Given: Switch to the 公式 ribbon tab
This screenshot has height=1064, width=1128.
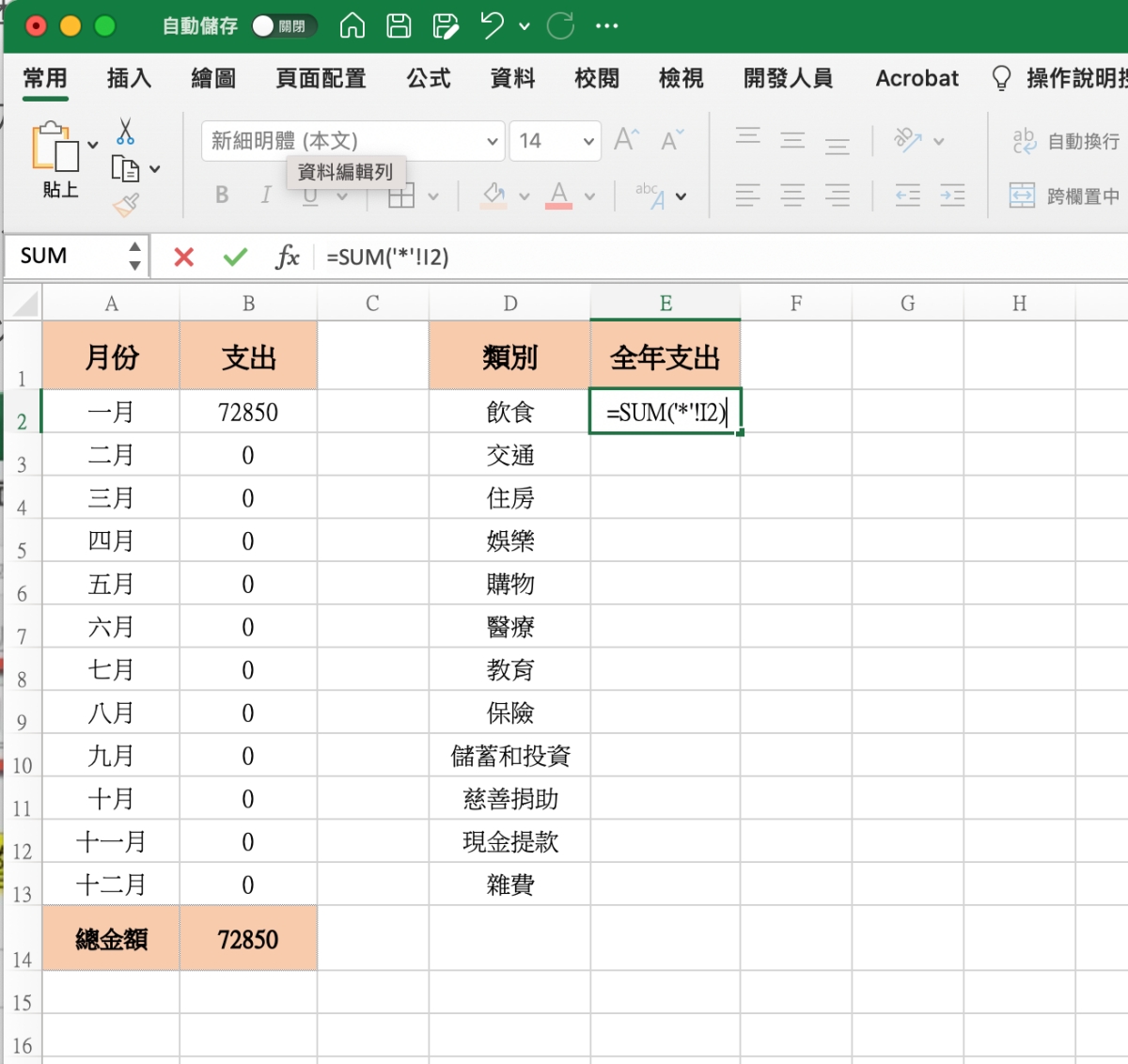Looking at the screenshot, I should click(429, 78).
